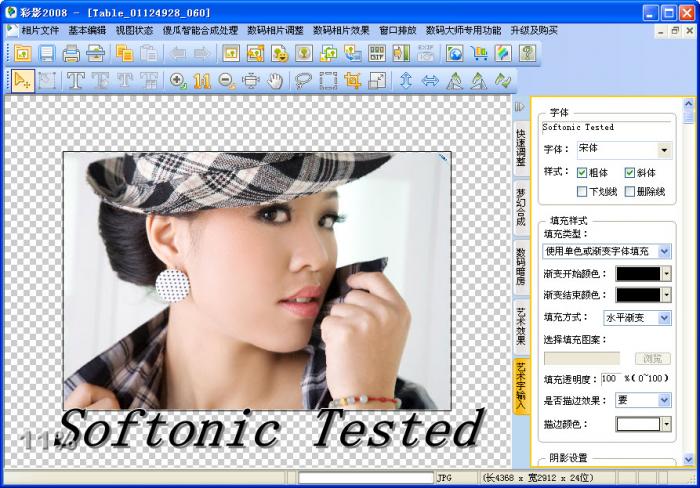
Task: Select the rectangular marquee tool
Action: [x=328, y=81]
